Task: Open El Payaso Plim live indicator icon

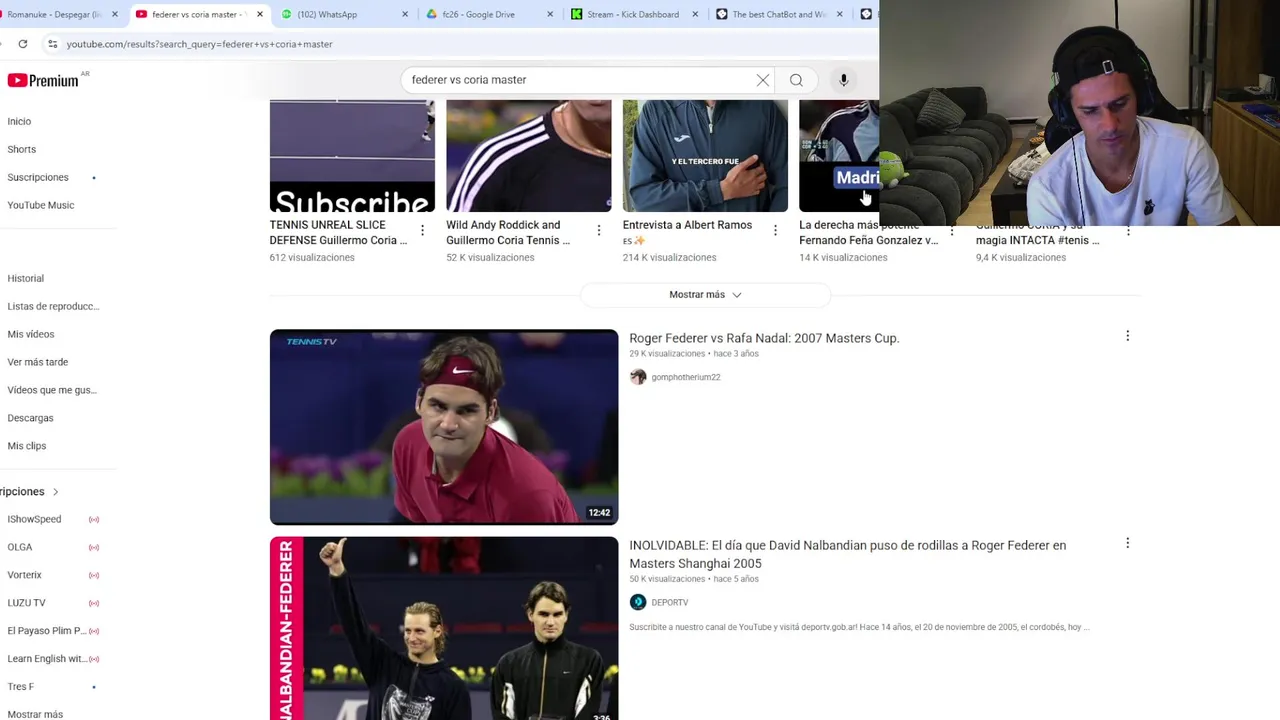Action: [94, 631]
